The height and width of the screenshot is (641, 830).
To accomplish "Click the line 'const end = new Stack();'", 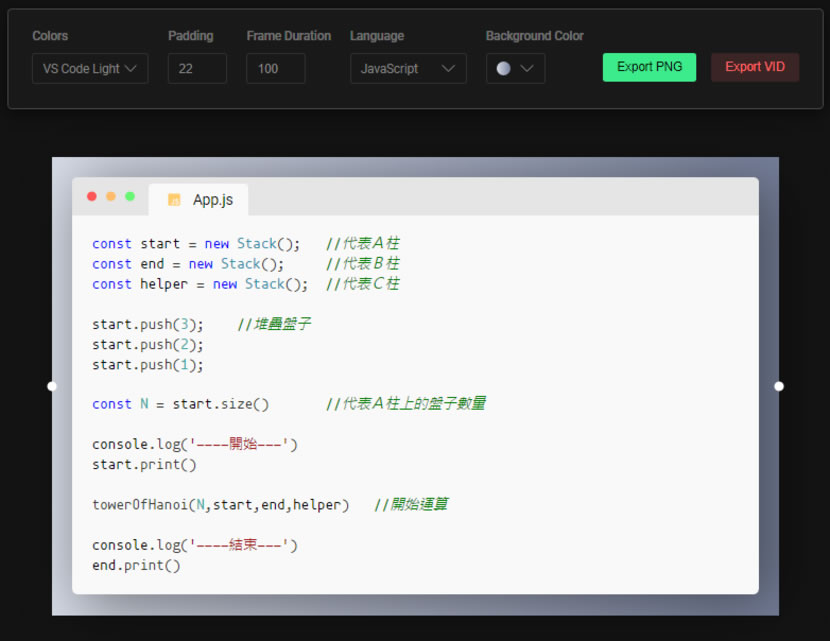I will [188, 264].
